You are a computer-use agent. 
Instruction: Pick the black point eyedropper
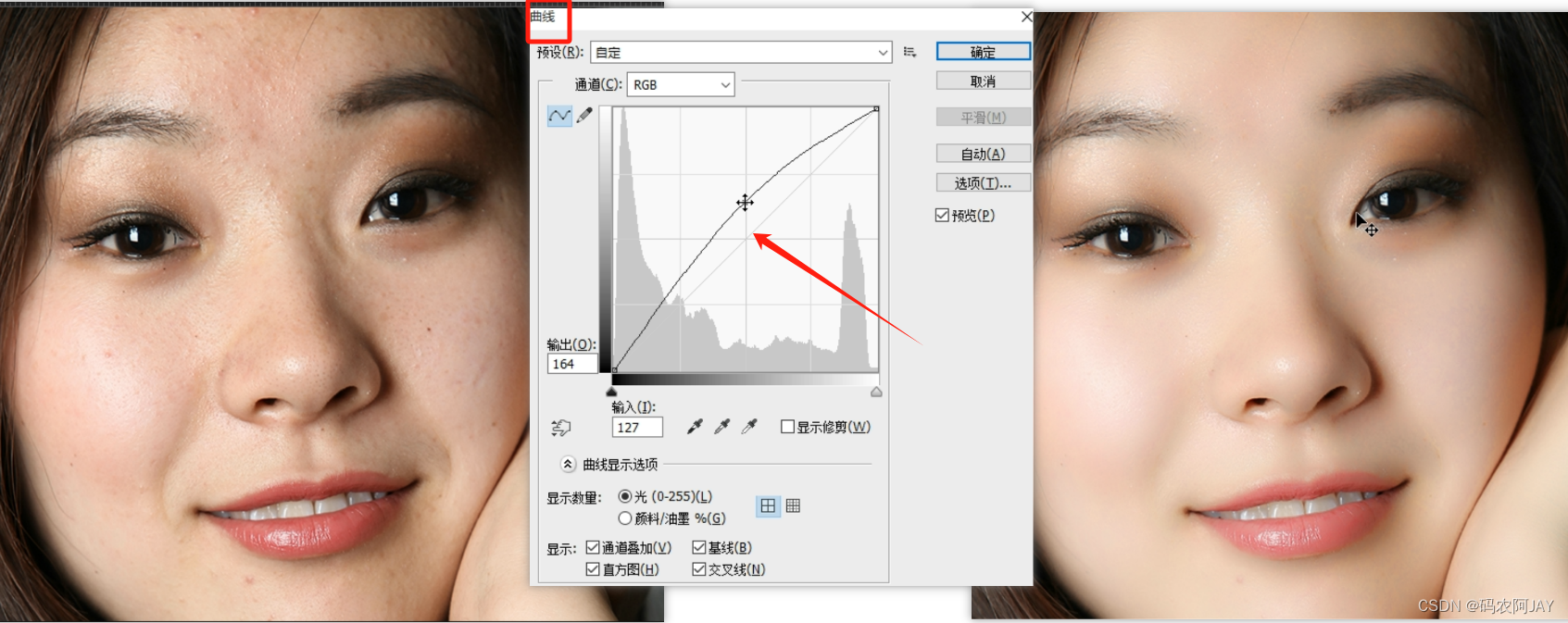tap(694, 427)
